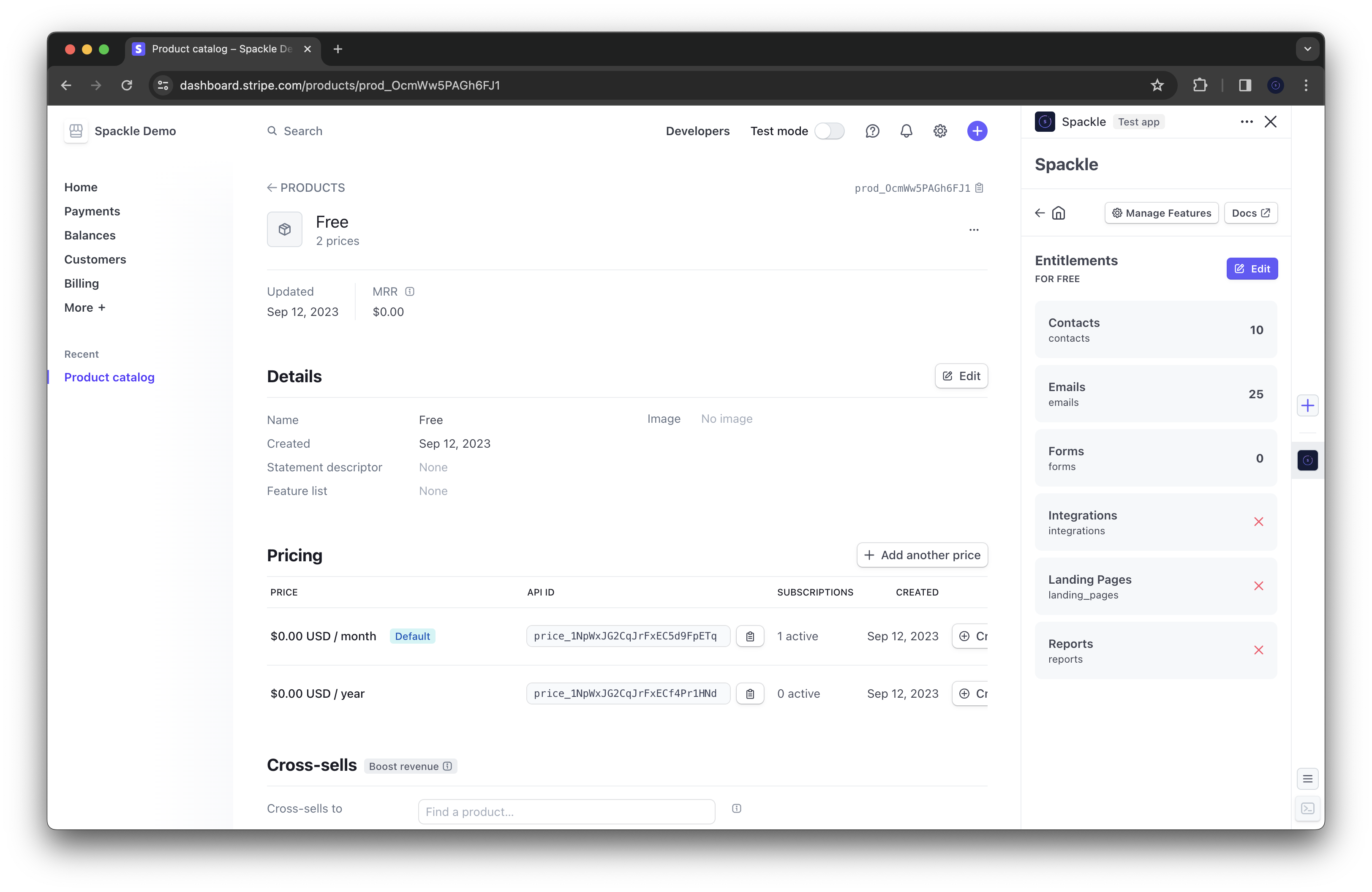The width and height of the screenshot is (1372, 892).
Task: Open the Spackle Docs link
Action: coord(1250,212)
